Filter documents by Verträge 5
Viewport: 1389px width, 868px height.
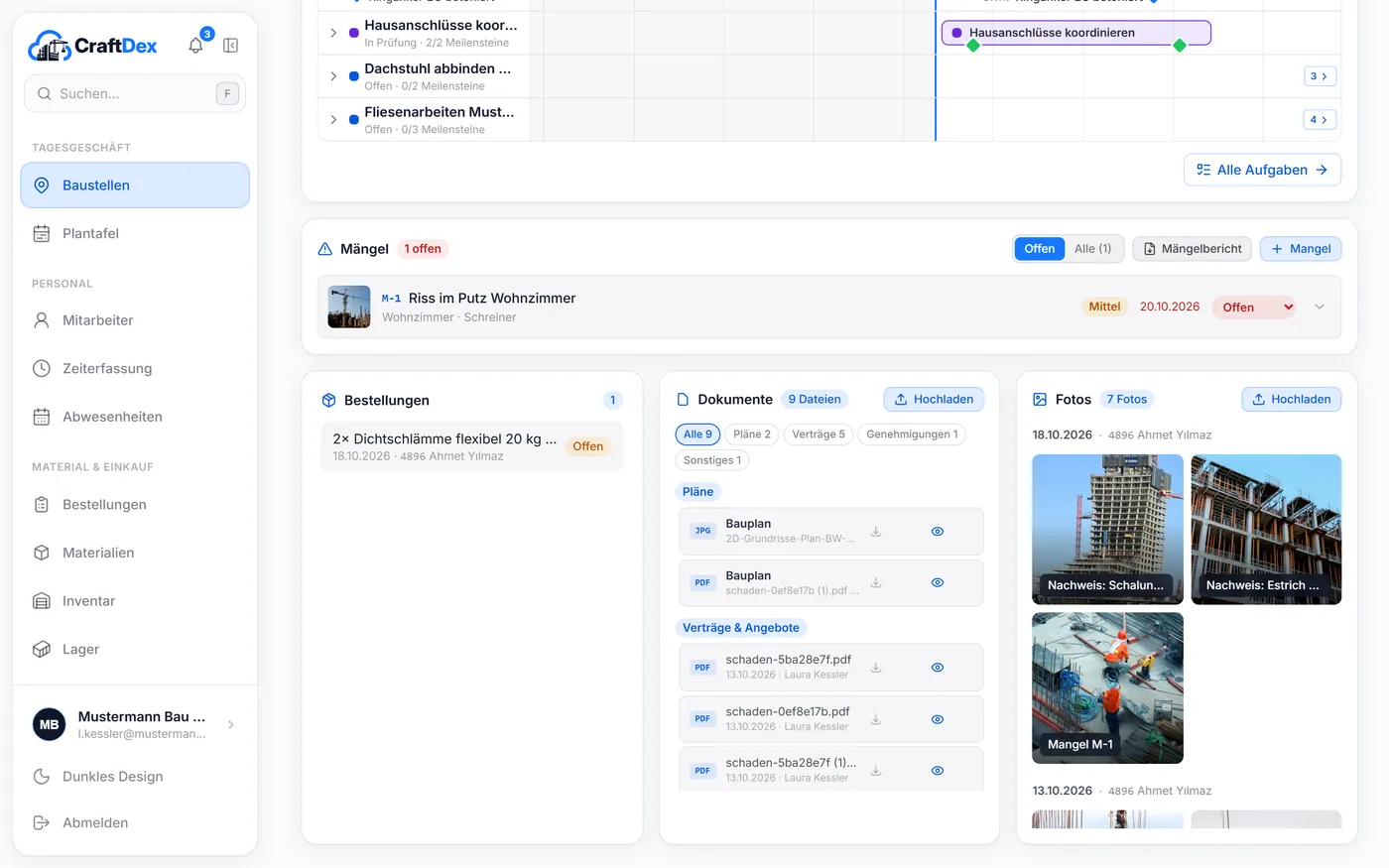pyautogui.click(x=819, y=434)
